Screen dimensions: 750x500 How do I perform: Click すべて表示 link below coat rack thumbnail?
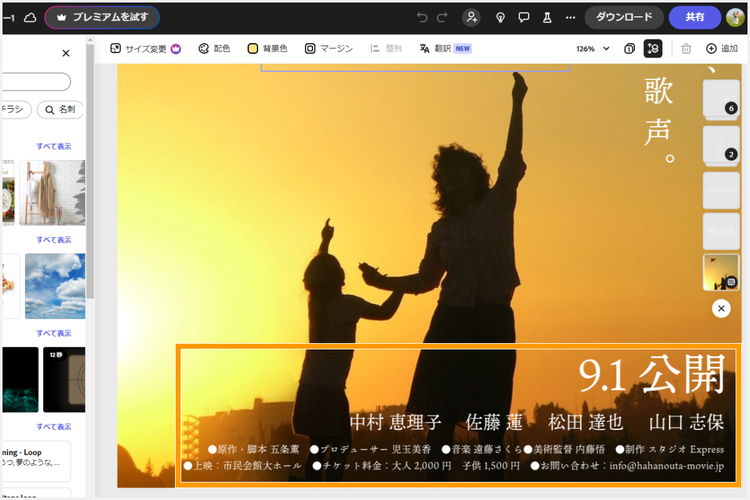[54, 240]
